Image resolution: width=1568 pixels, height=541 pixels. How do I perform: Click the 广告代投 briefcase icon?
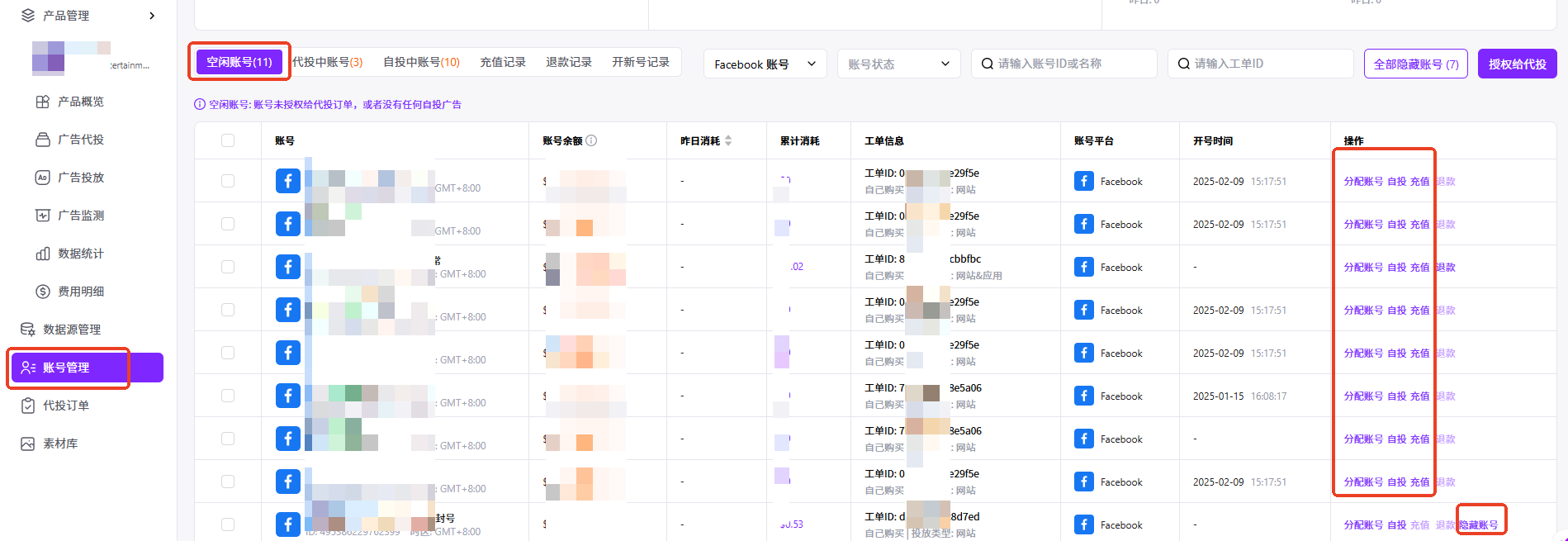pos(43,140)
